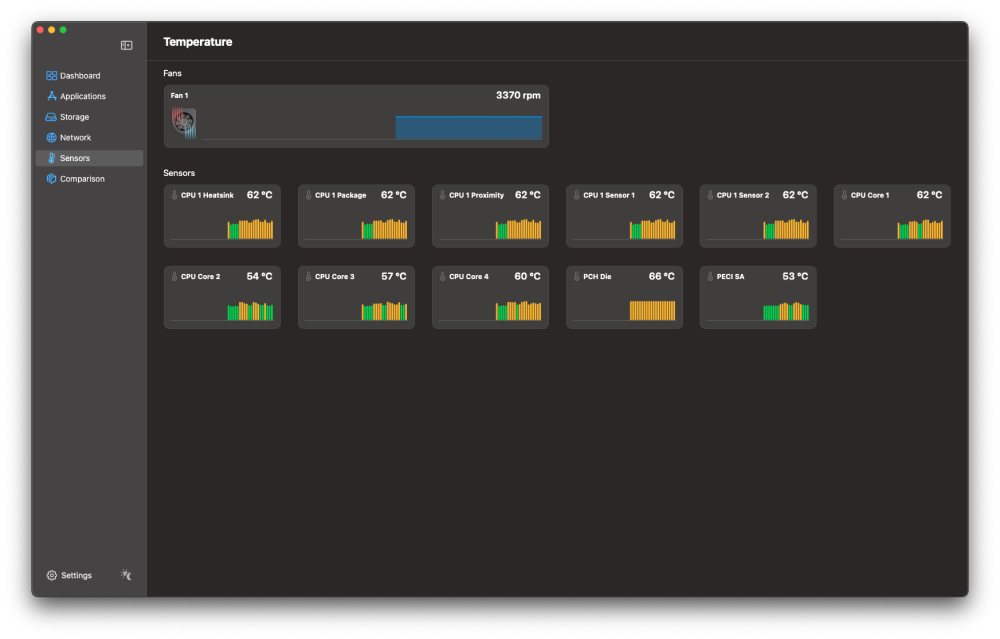Click the Fan 1 fan icon

point(184,121)
